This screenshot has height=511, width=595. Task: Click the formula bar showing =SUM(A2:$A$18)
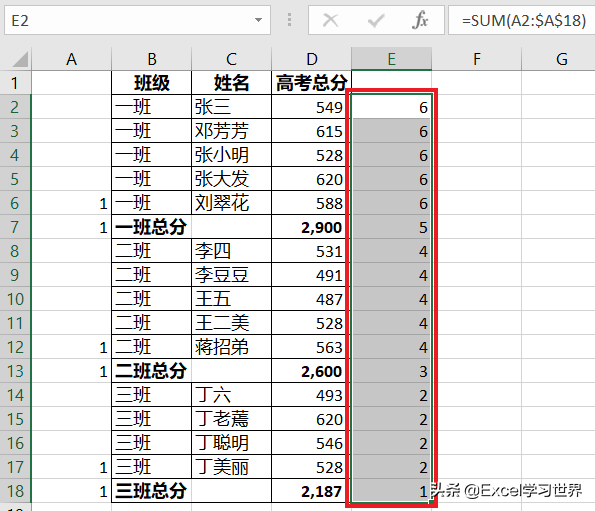522,20
